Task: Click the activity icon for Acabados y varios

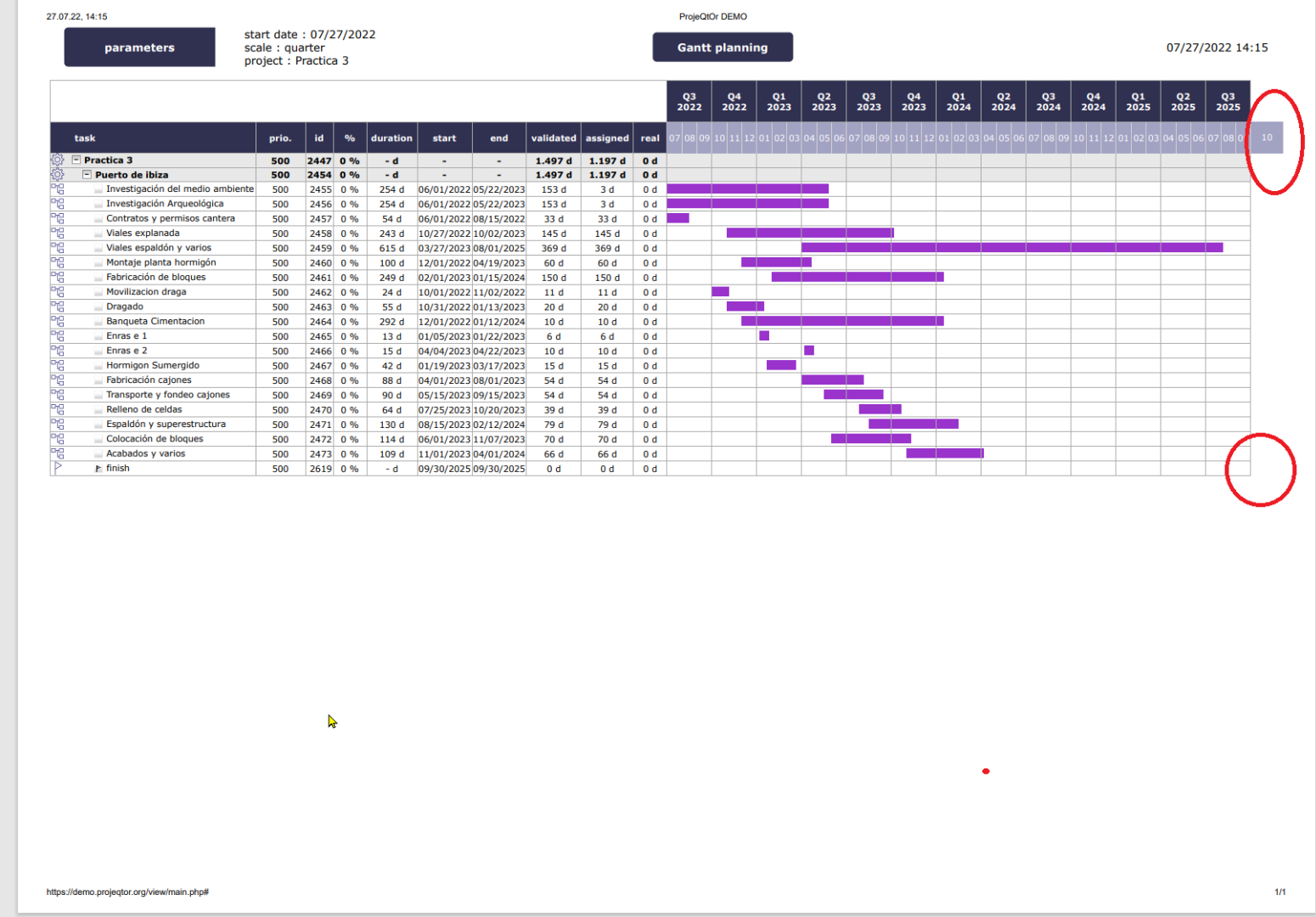Action: click(57, 453)
